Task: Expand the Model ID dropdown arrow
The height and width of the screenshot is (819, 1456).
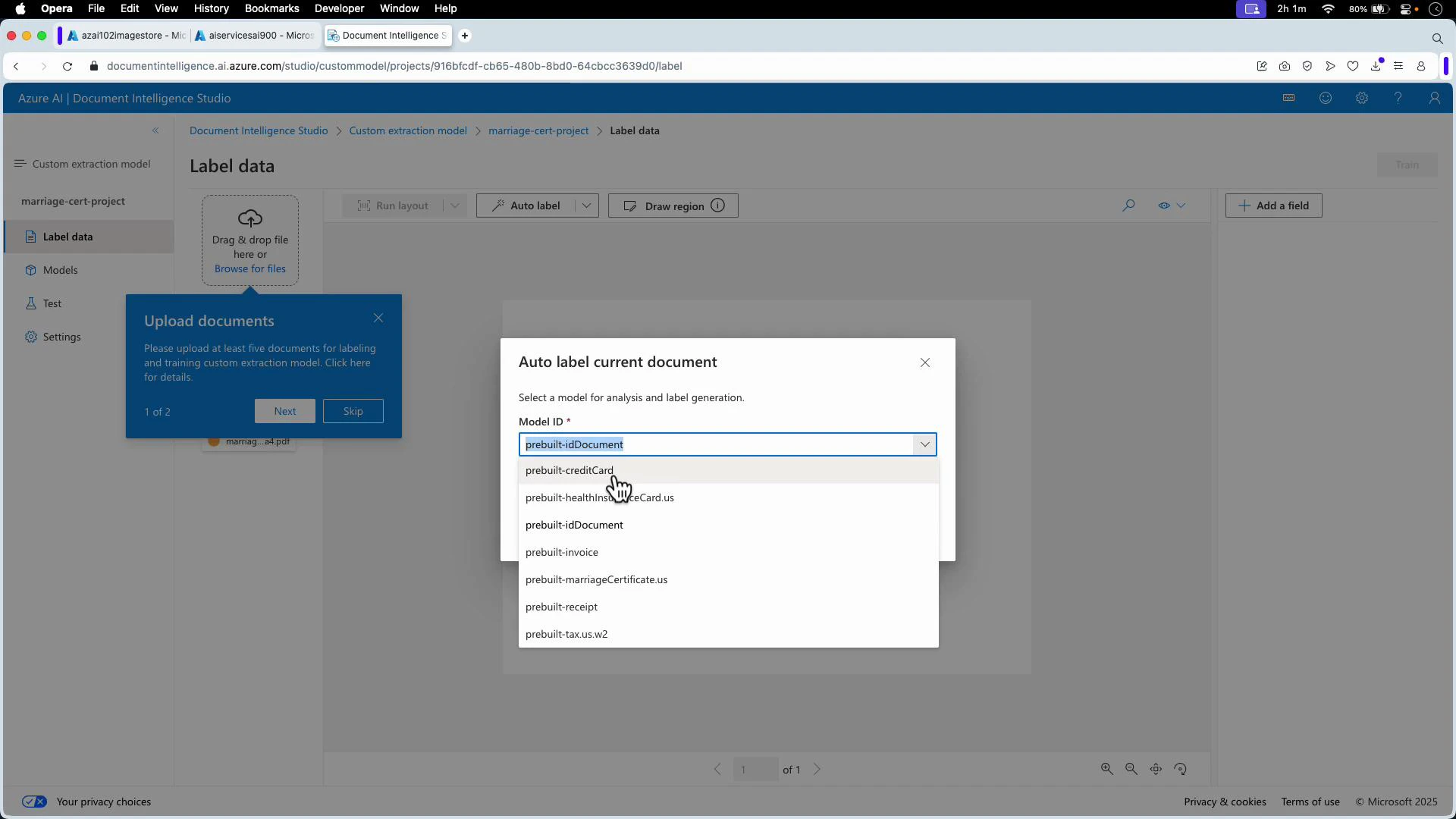Action: (924, 444)
